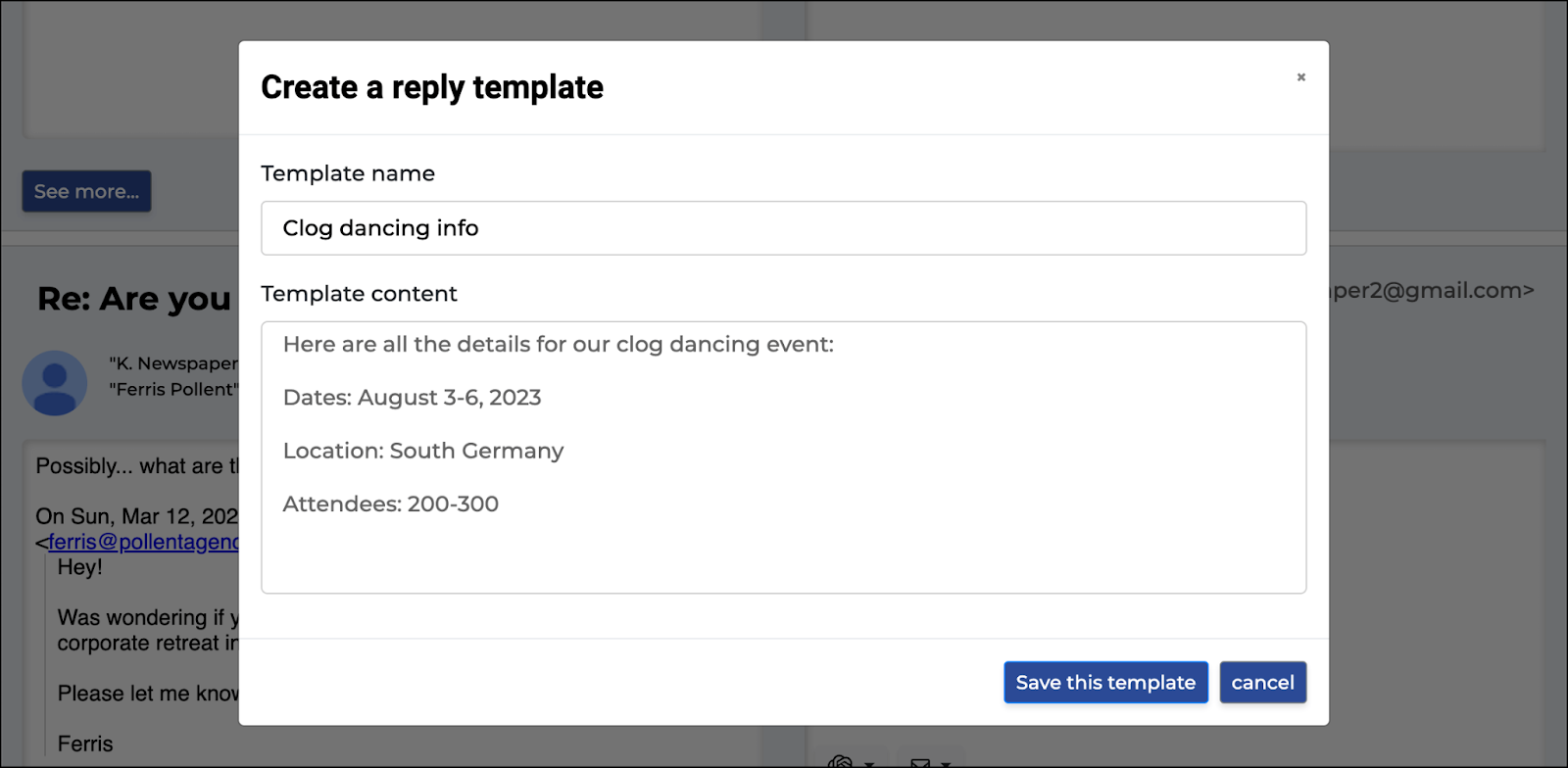Click the See more... button
The image size is (1568, 768).
(86, 191)
